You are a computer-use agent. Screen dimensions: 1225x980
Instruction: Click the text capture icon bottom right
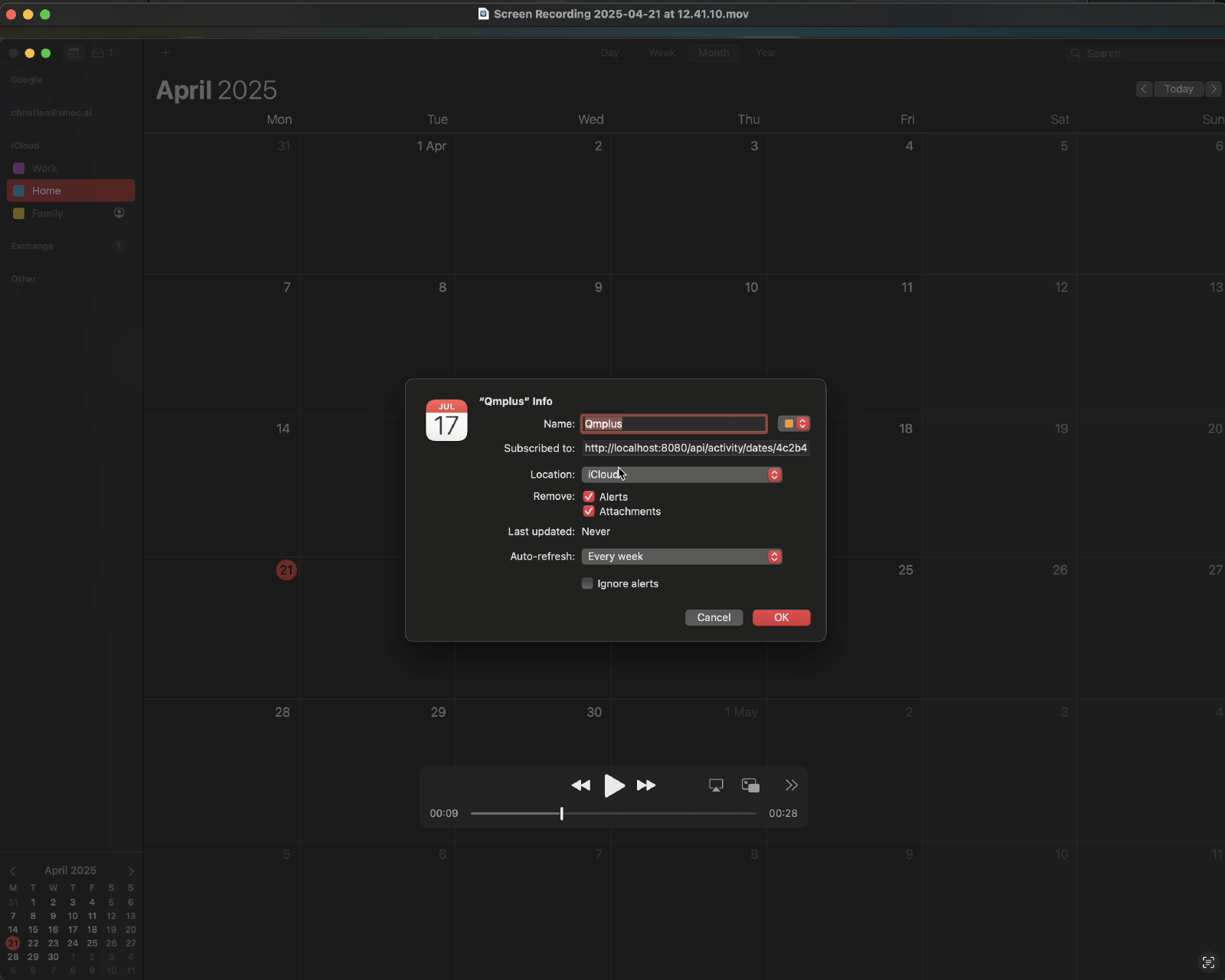(x=1208, y=962)
